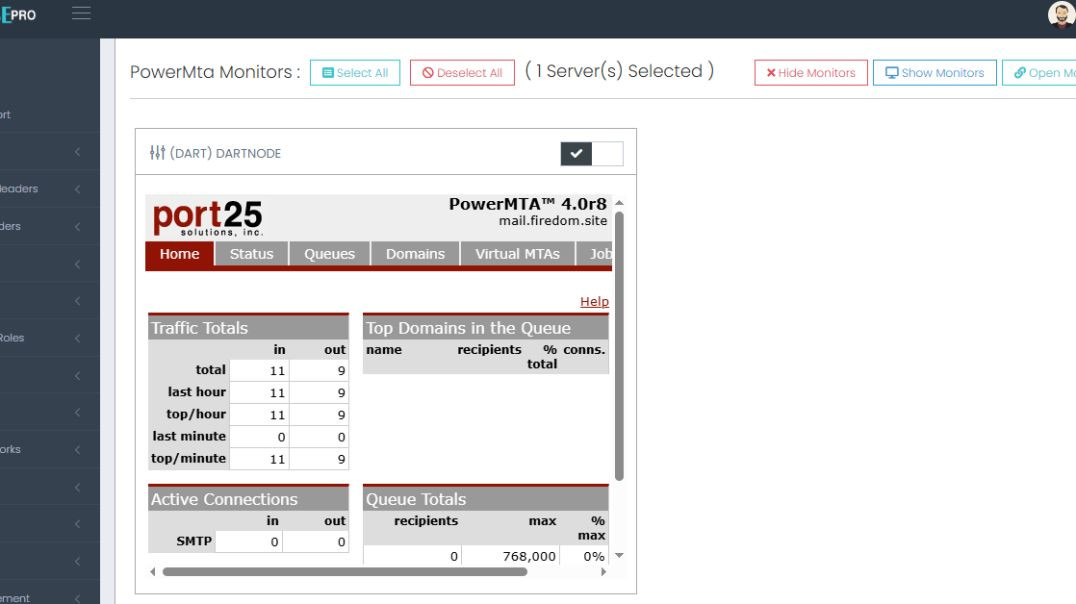The width and height of the screenshot is (1076, 604).
Task: Click the monitor's horizontal scrollbar
Action: [x=330, y=572]
